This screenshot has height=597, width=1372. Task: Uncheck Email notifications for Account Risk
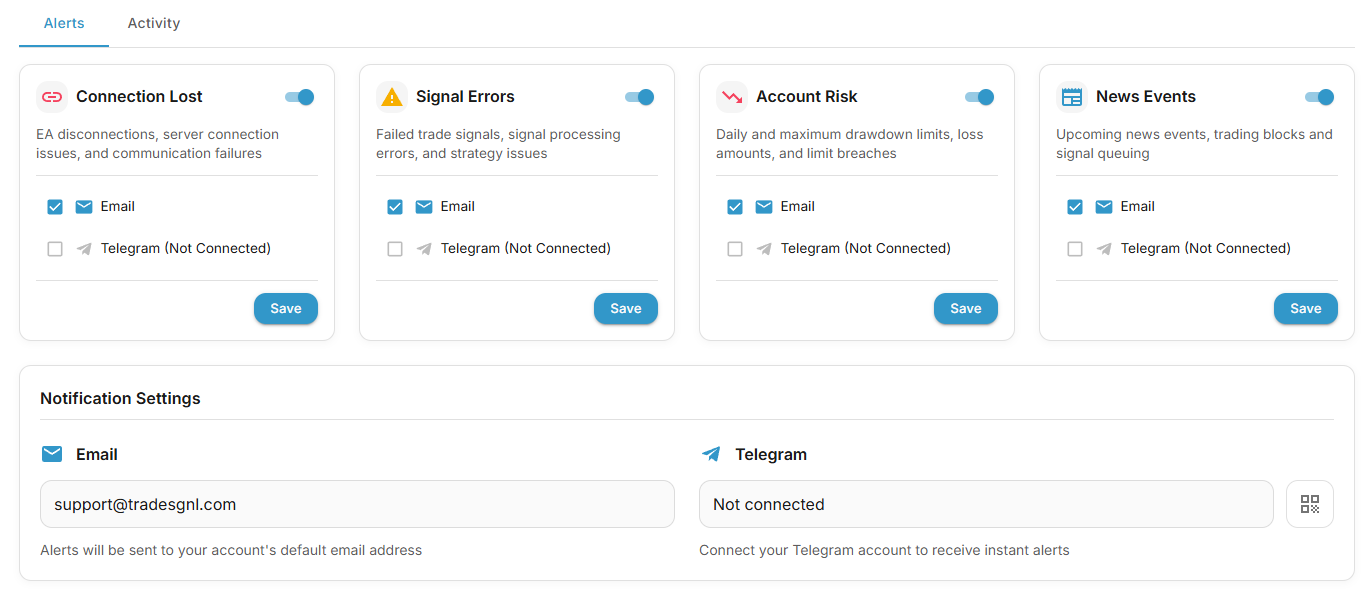[x=735, y=206]
